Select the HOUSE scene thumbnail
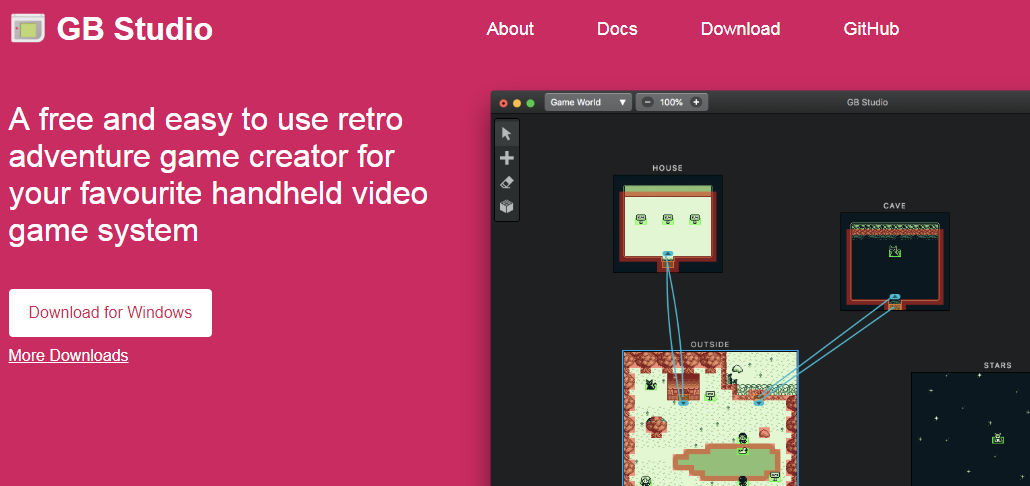 (668, 224)
